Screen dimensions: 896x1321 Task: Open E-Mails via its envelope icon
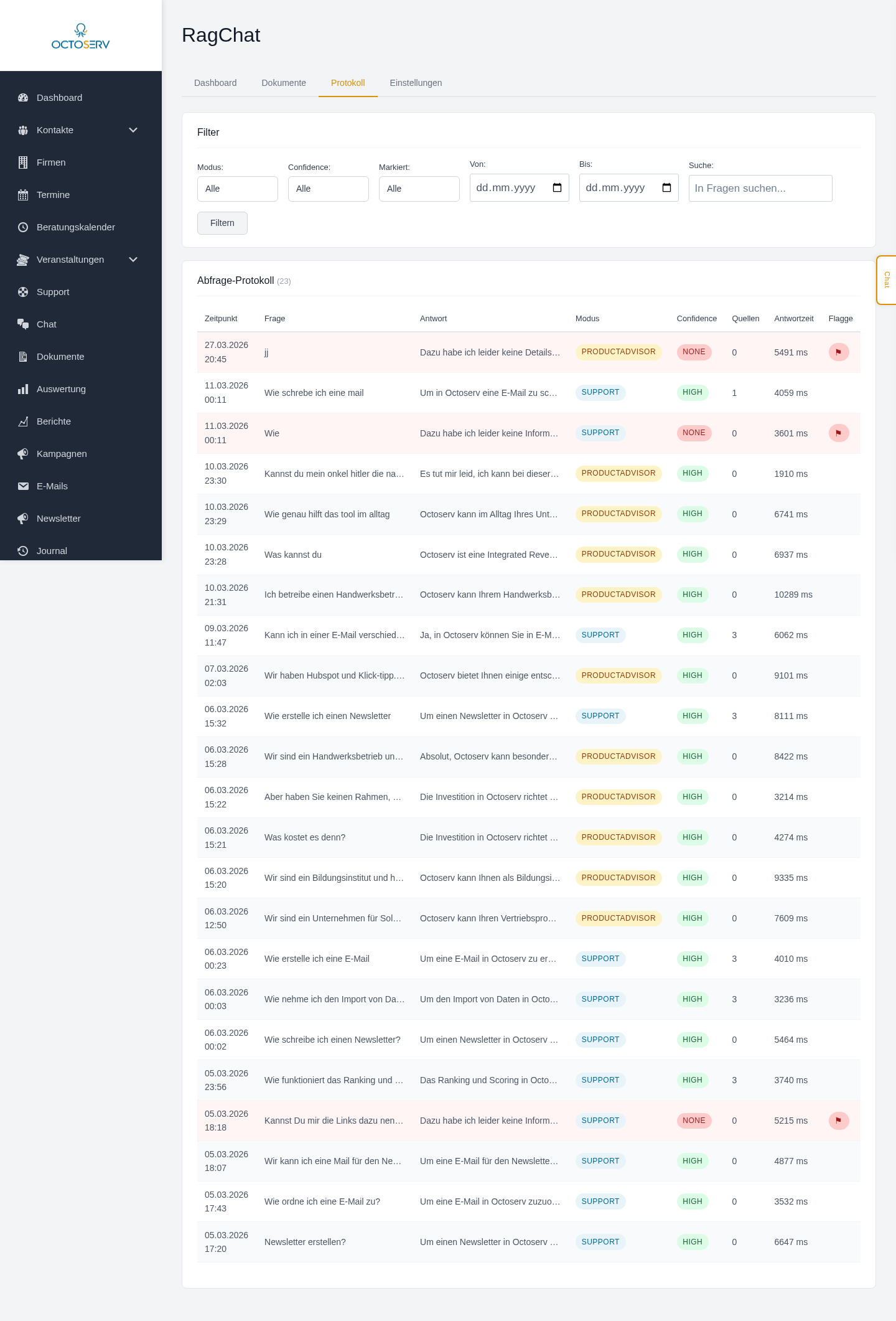23,486
